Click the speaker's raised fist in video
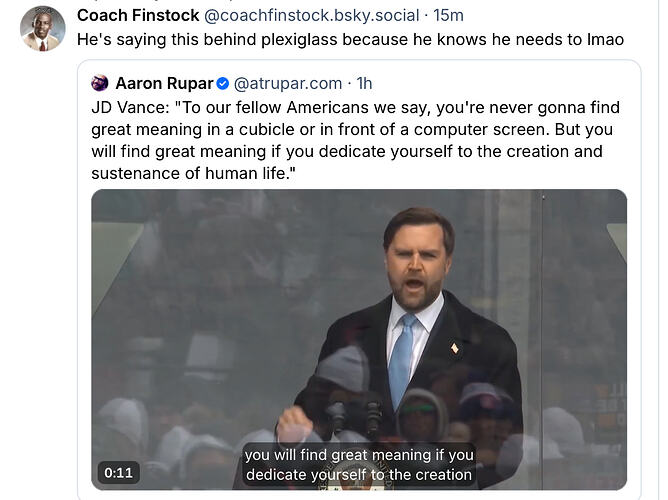This screenshot has height=500, width=668. click(x=295, y=424)
